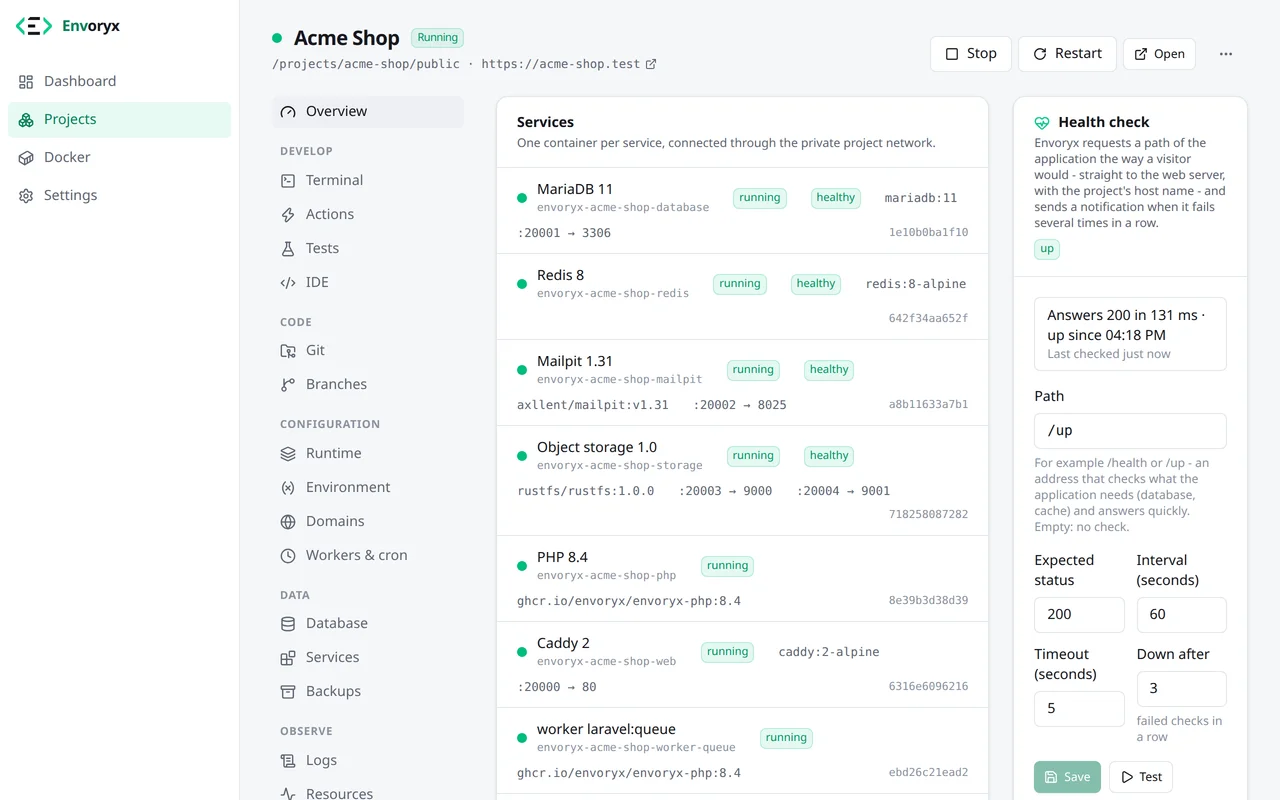Restart the Acme Shop project
Image resolution: width=1280 pixels, height=800 pixels.
[1067, 54]
